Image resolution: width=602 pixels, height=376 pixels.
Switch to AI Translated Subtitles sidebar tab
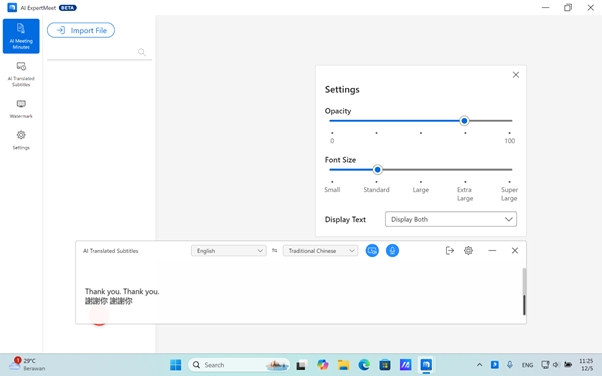(21, 75)
